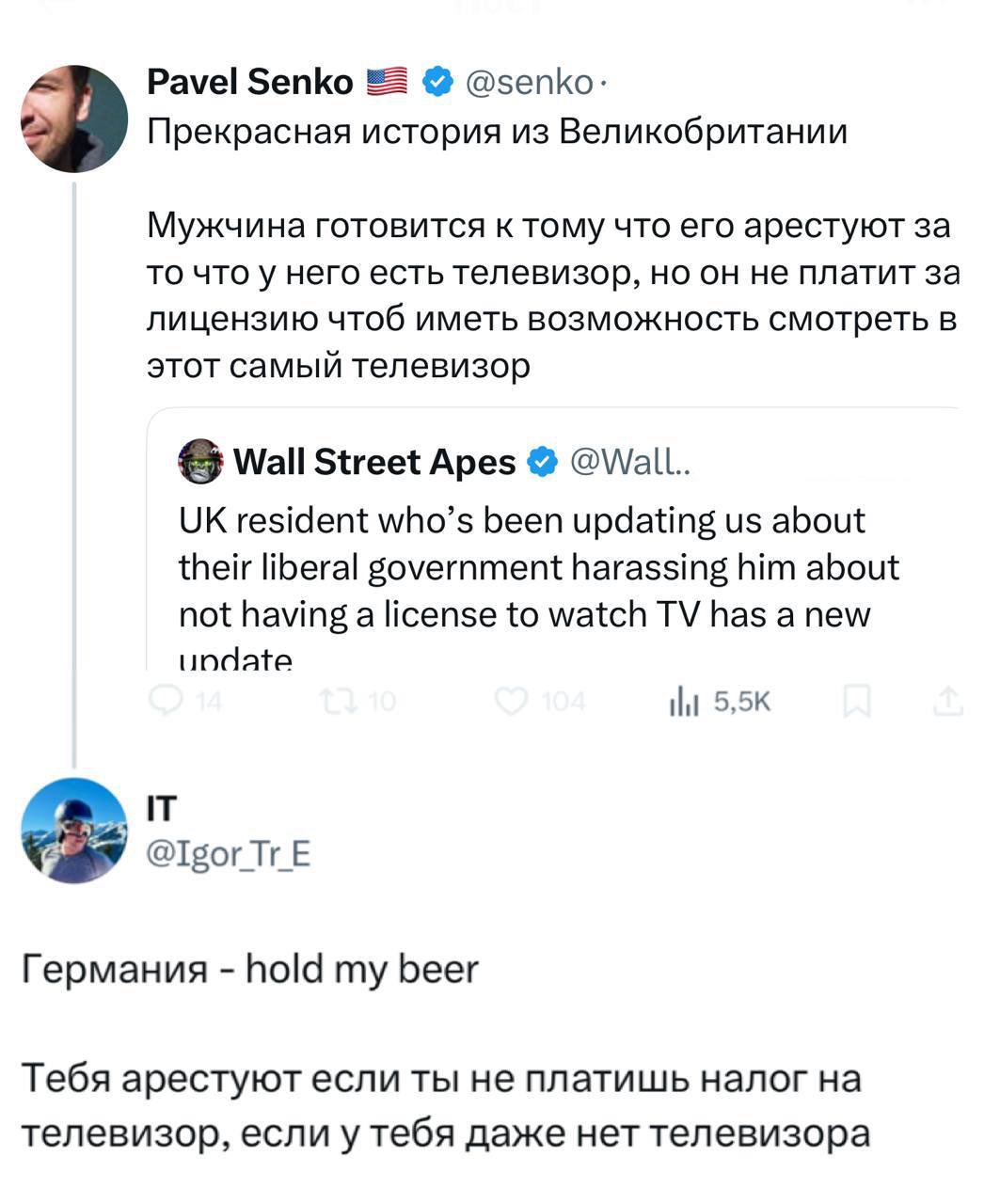Click the repost icon with 10 reposts

(335, 701)
